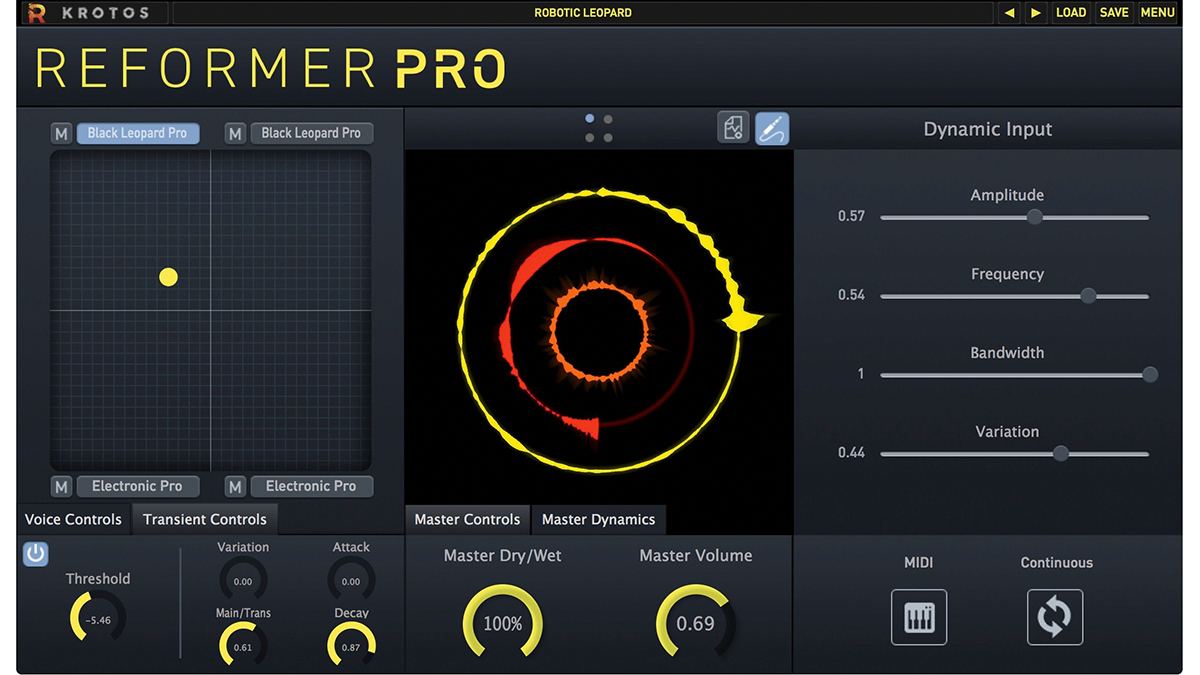This screenshot has width=1200, height=675.
Task: Click the Threshold knob
Action: (x=98, y=617)
